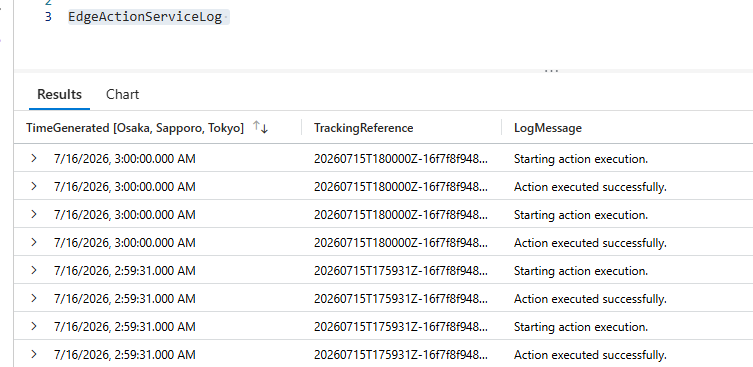The width and height of the screenshot is (753, 367).
Task: Expand the first 2:59:31 AM row chevron
Action: point(34,270)
